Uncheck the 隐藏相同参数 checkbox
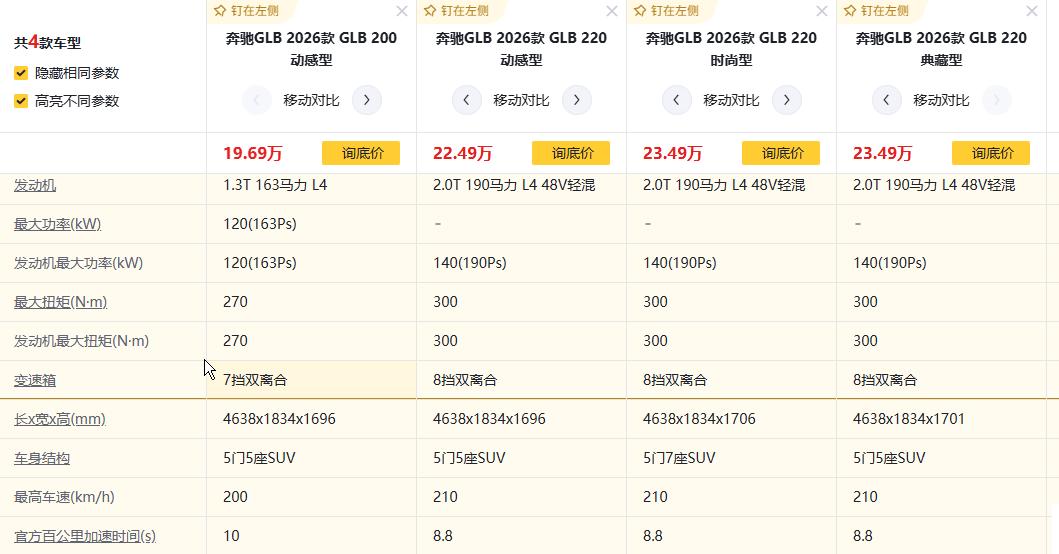The image size is (1059, 554). pos(21,72)
